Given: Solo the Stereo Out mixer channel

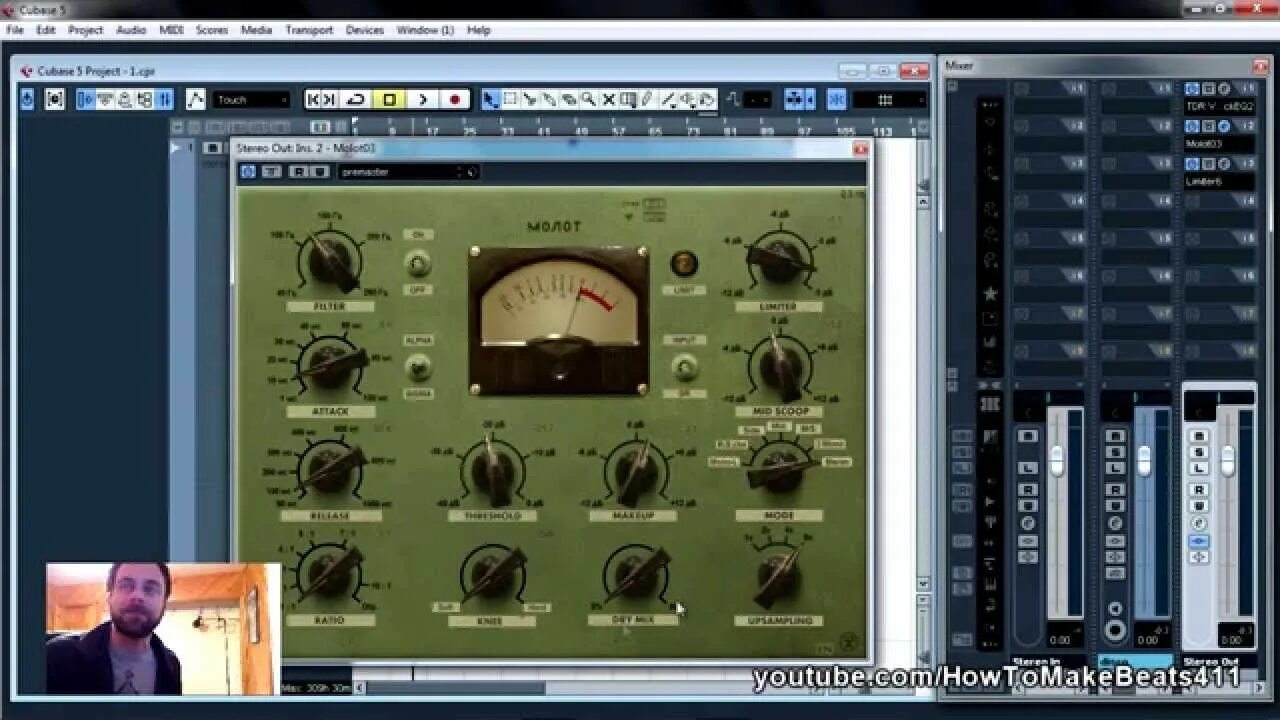Looking at the screenshot, I should [1200, 452].
